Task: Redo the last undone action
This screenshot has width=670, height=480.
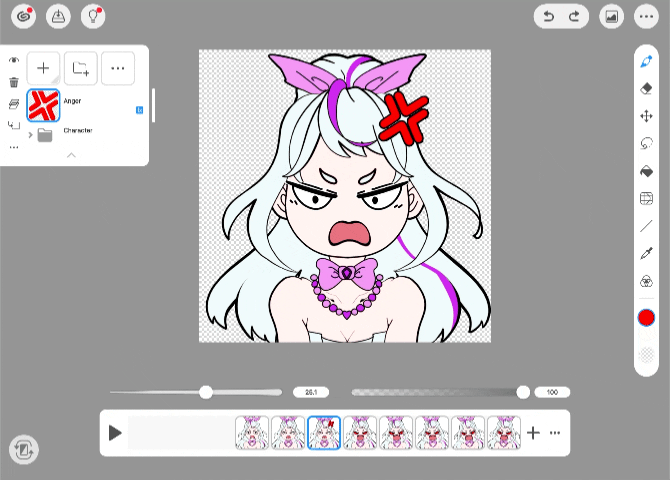Action: tap(574, 17)
